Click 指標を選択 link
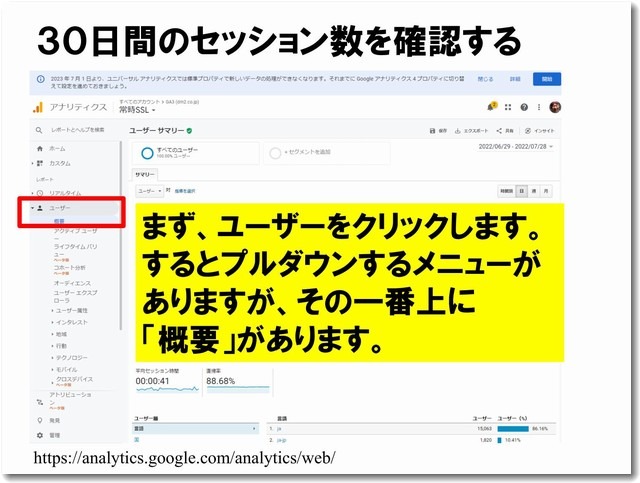The image size is (640, 483). [x=185, y=191]
